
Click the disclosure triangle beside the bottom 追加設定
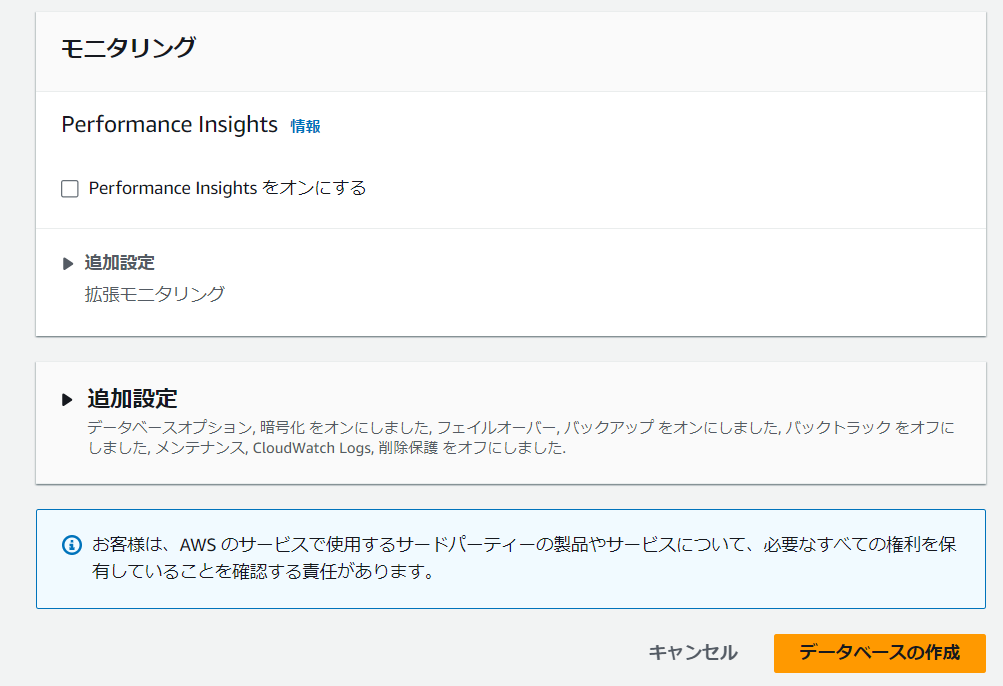point(69,397)
